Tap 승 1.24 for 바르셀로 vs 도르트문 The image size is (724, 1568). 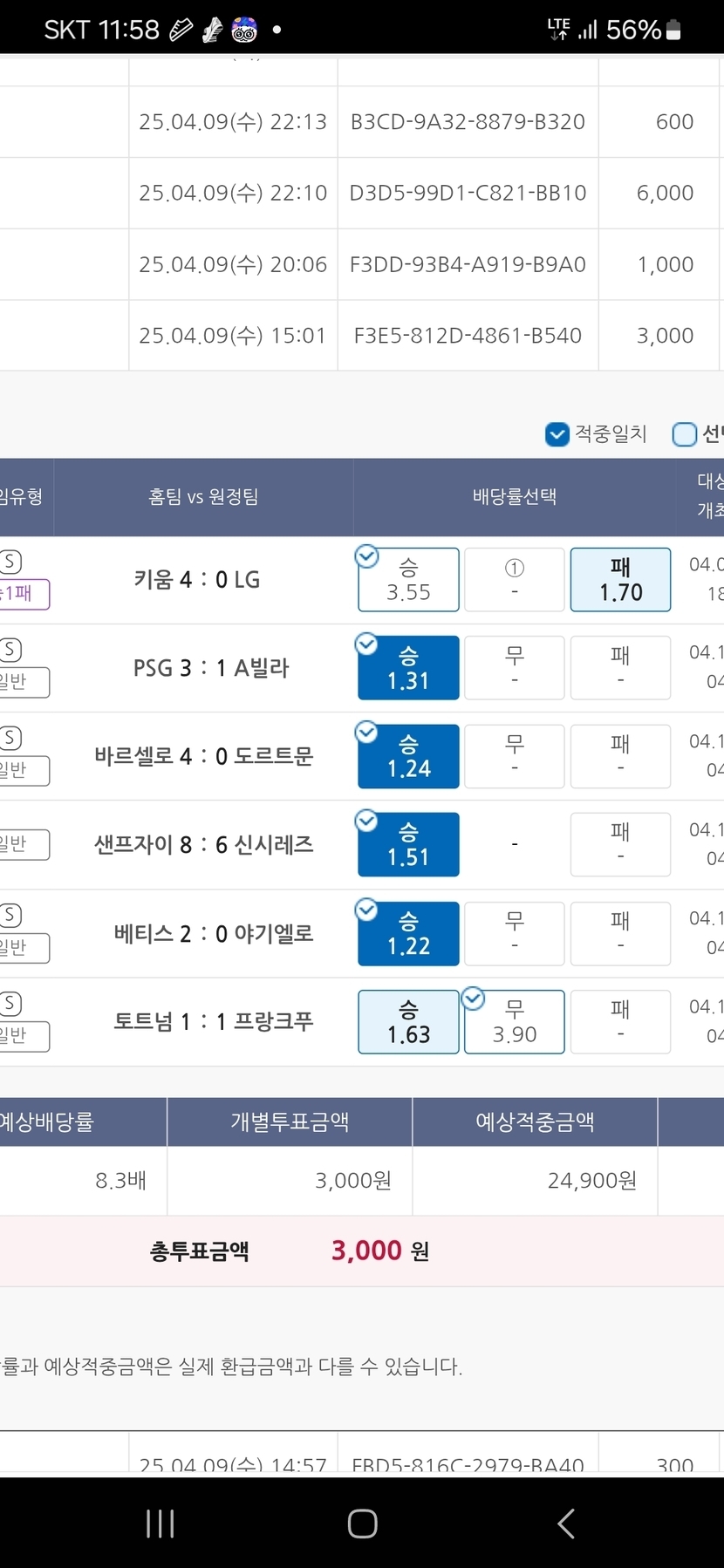coord(408,756)
